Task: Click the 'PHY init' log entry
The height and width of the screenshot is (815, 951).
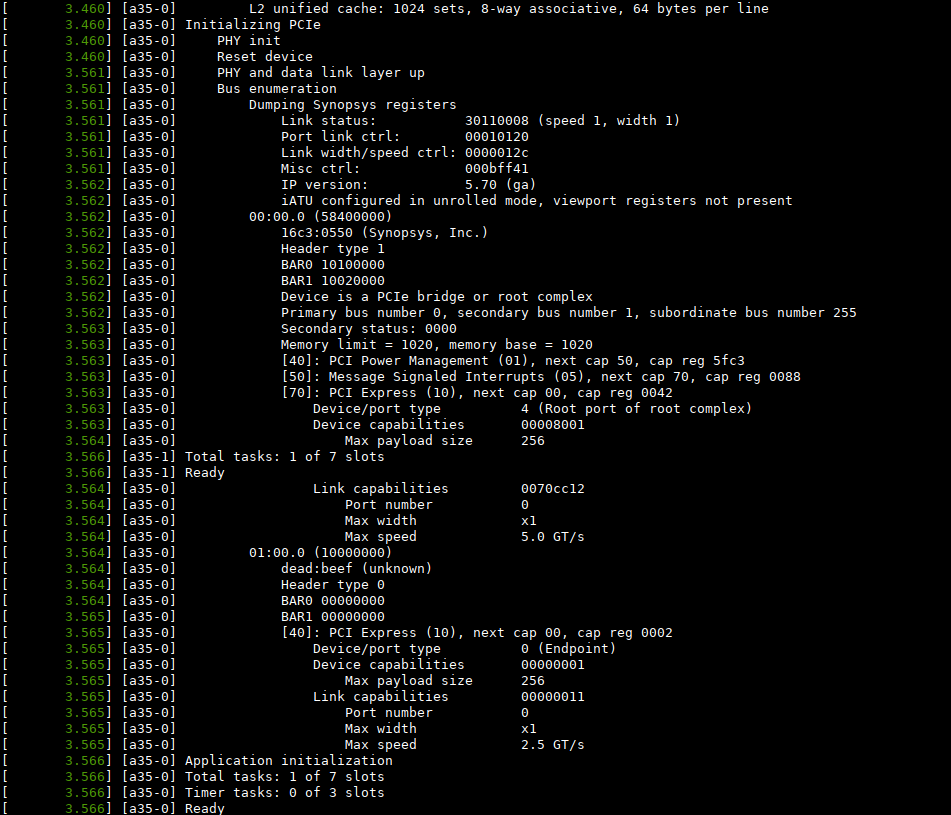Action: 248,40
